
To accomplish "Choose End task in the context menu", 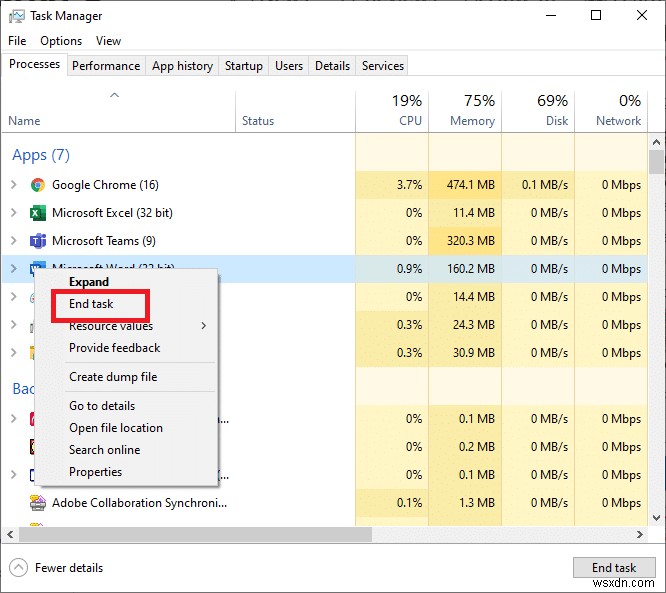I will (91, 304).
